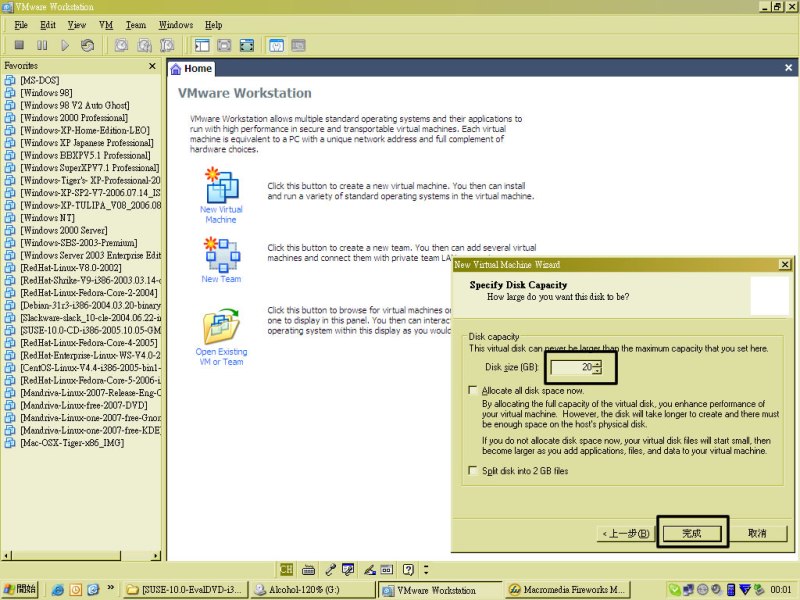Click the blue triangle tray icon
Viewport: 800px width, 600px height.
pyautogui.click(x=745, y=590)
